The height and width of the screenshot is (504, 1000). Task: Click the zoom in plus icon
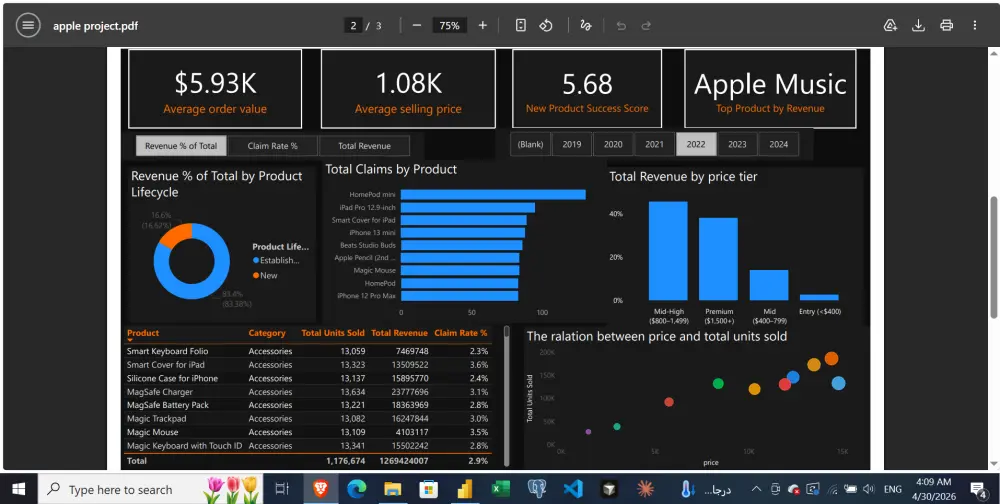[x=483, y=26]
